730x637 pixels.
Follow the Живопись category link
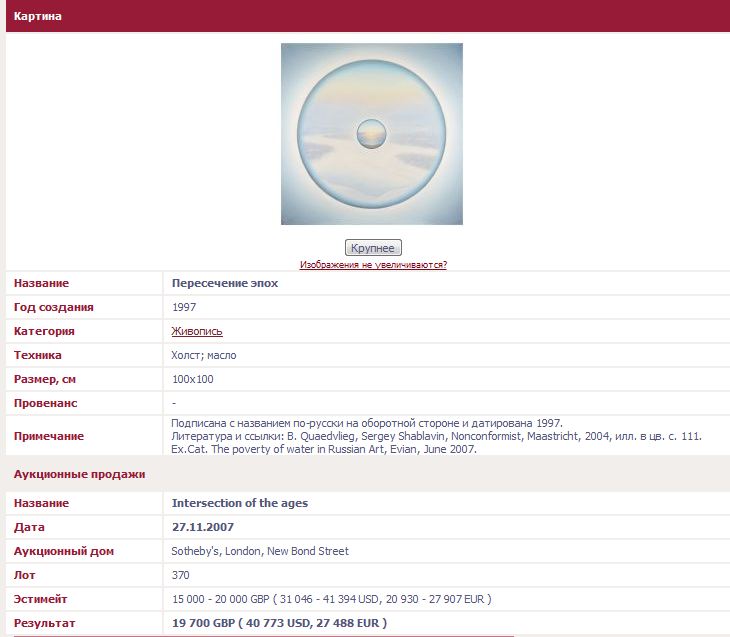[197, 331]
